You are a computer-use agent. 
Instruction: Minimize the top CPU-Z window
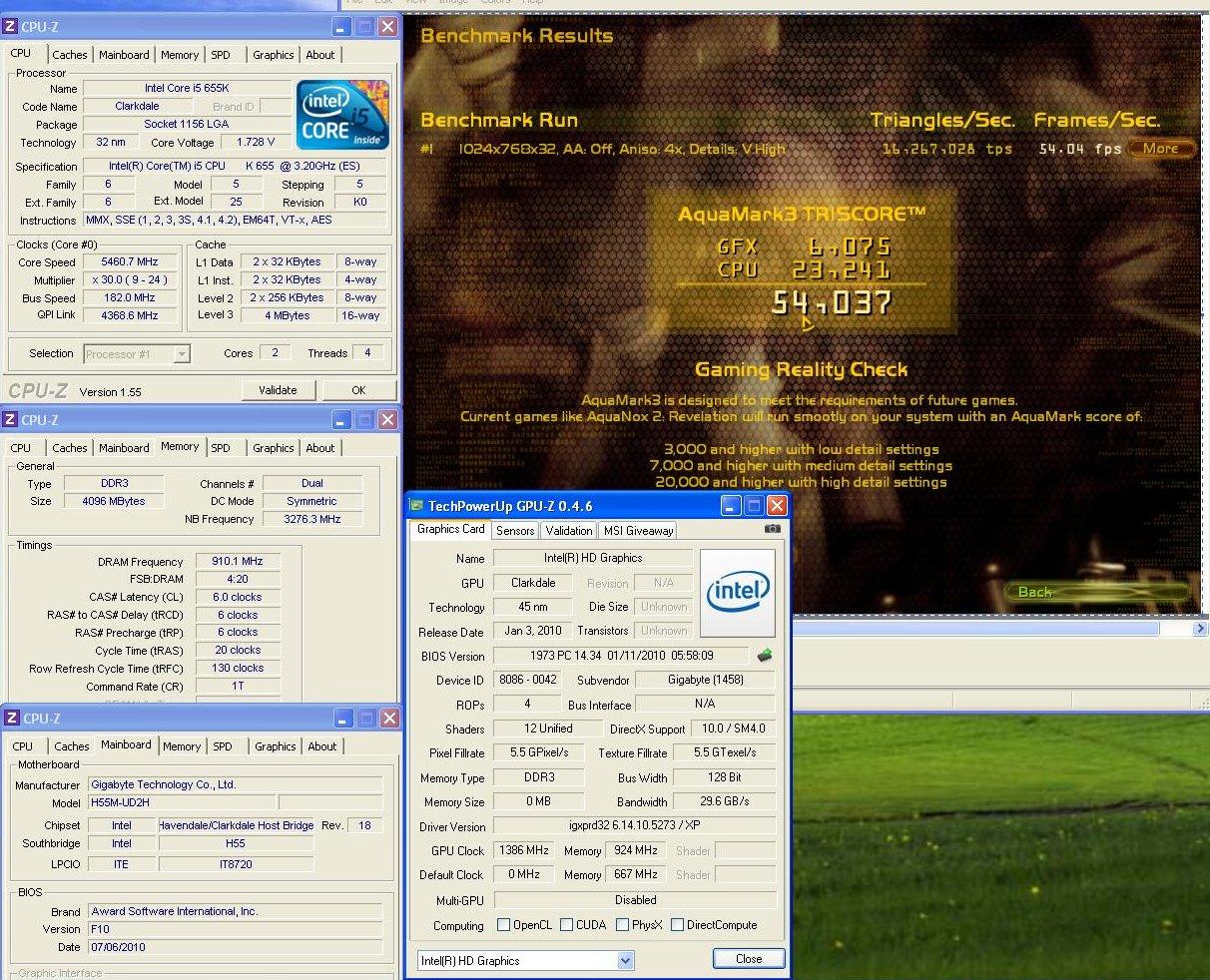(x=342, y=27)
